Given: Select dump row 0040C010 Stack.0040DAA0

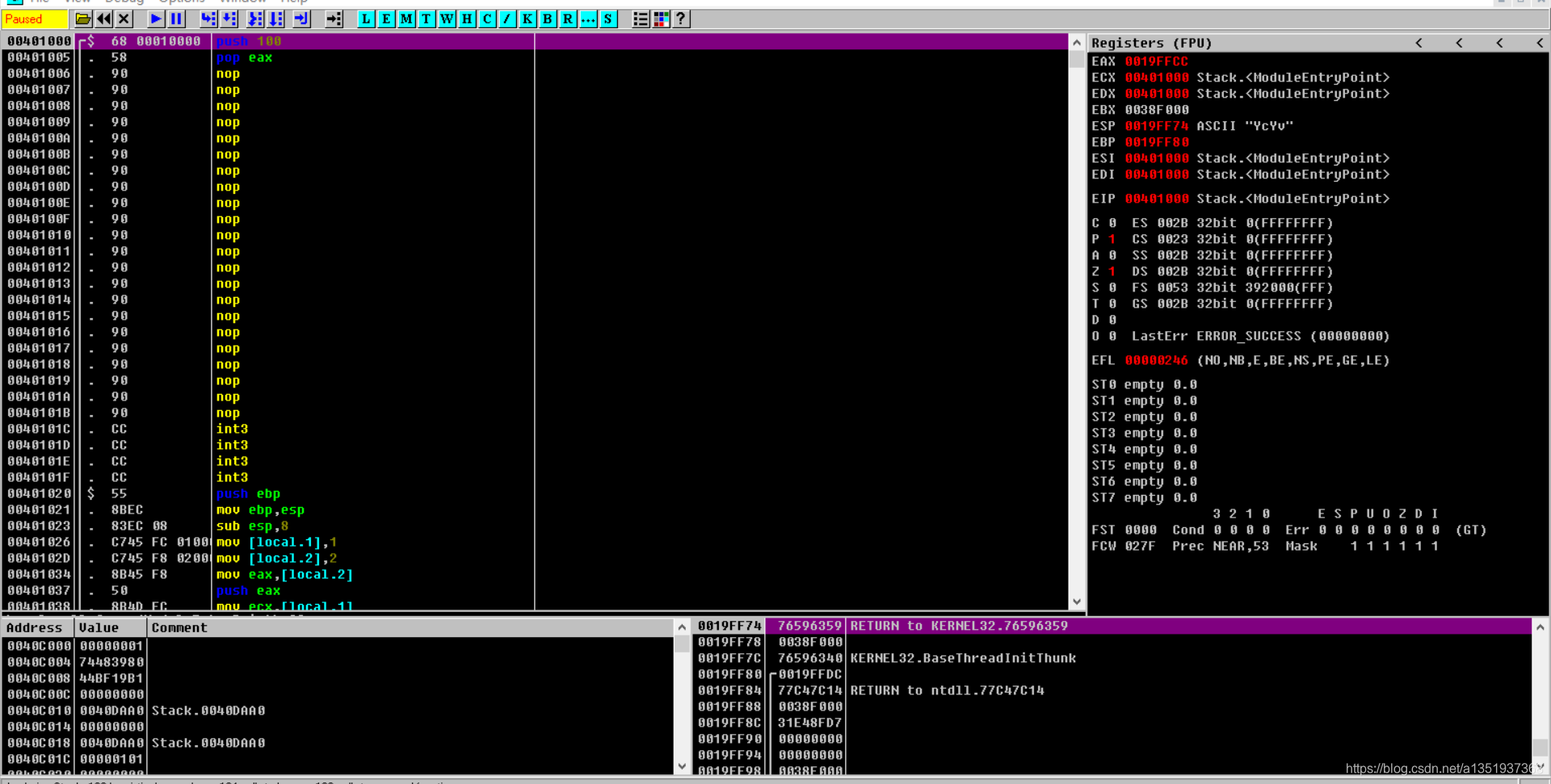Looking at the screenshot, I should pos(338,711).
